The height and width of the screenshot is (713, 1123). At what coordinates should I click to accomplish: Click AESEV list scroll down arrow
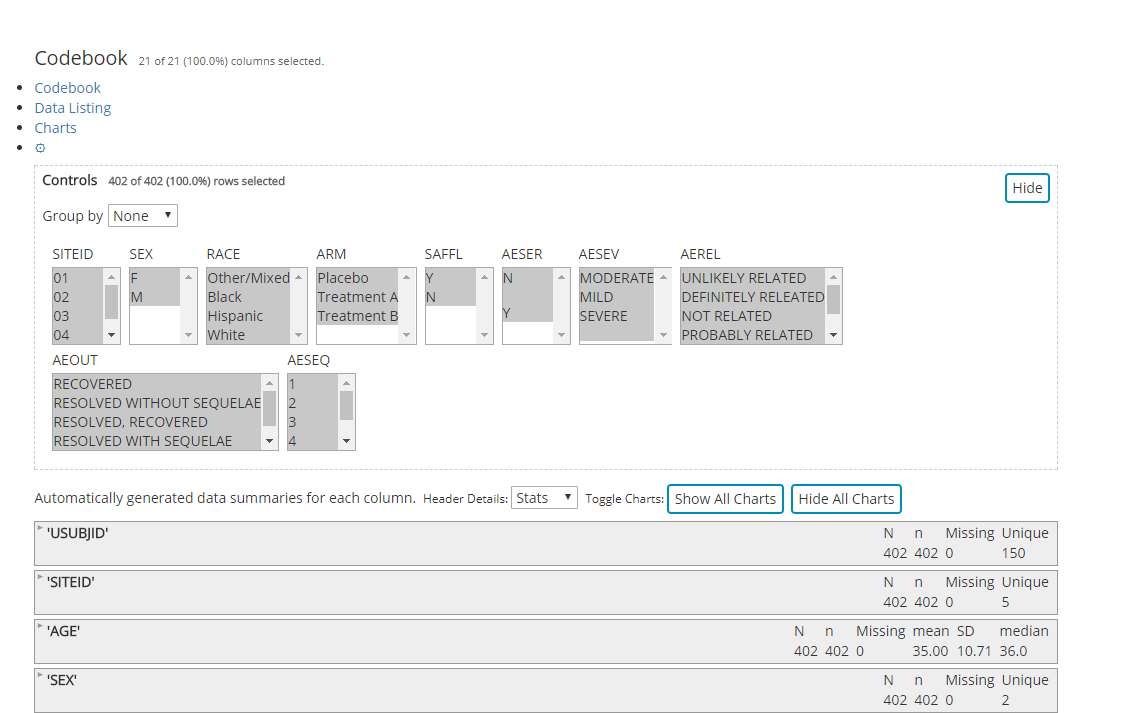click(x=663, y=335)
